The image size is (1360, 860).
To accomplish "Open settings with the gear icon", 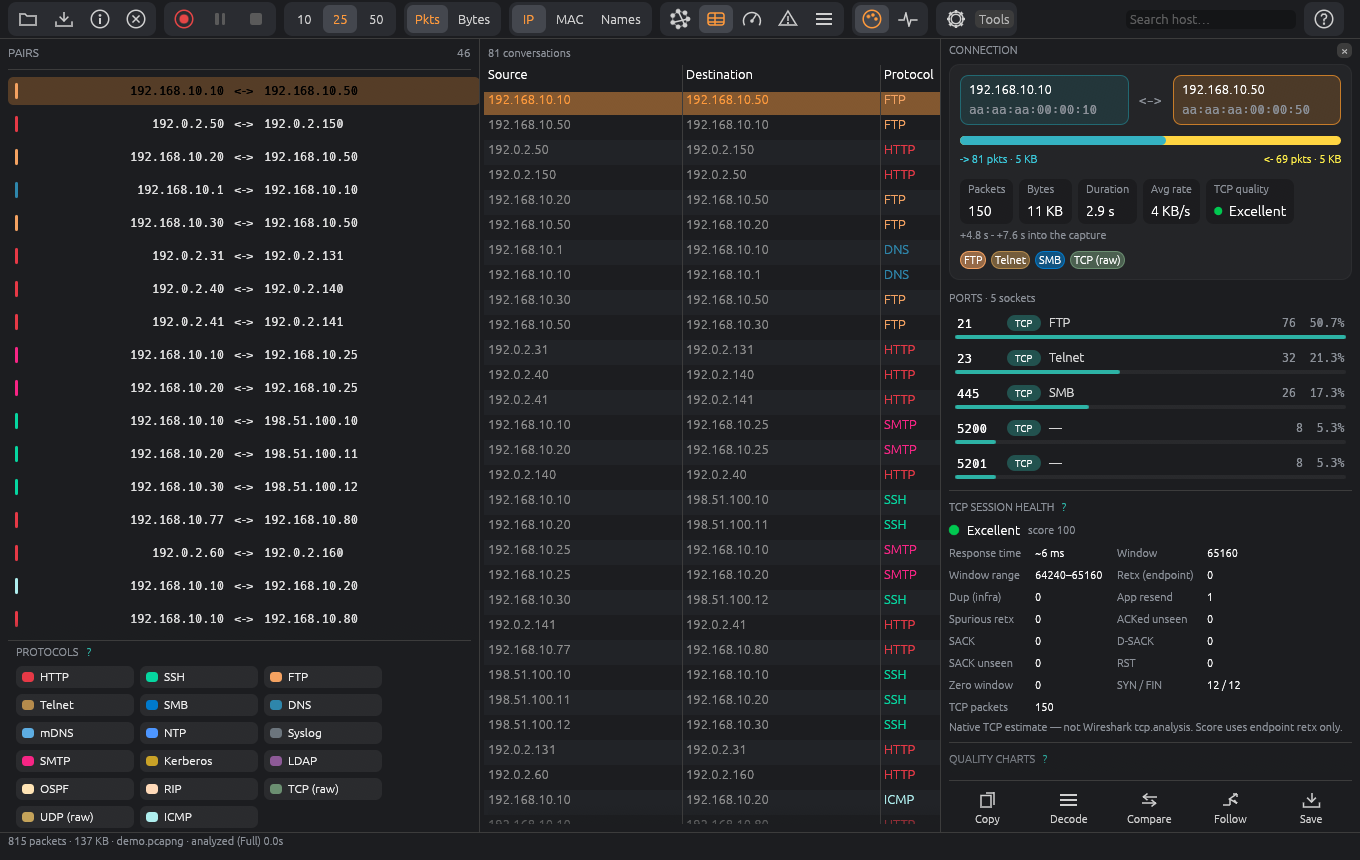I will 956,19.
